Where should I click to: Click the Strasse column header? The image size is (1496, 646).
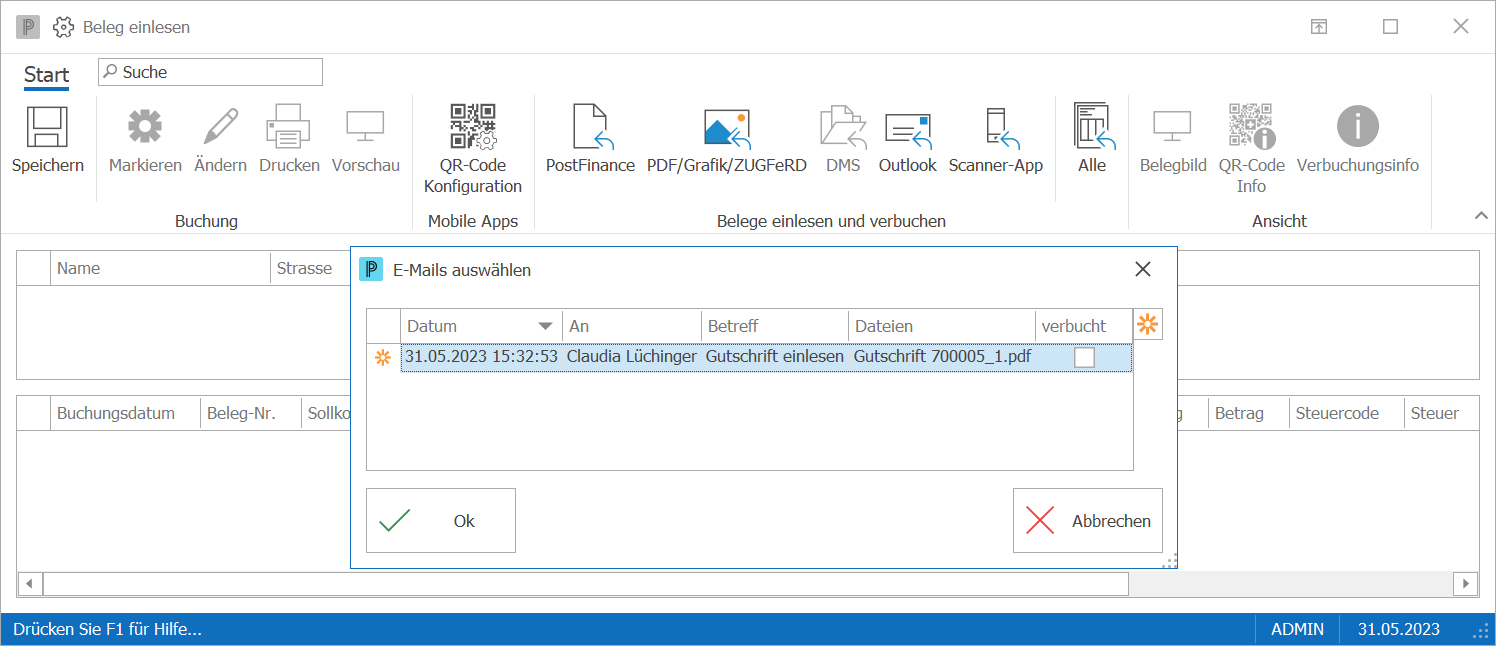click(x=310, y=268)
